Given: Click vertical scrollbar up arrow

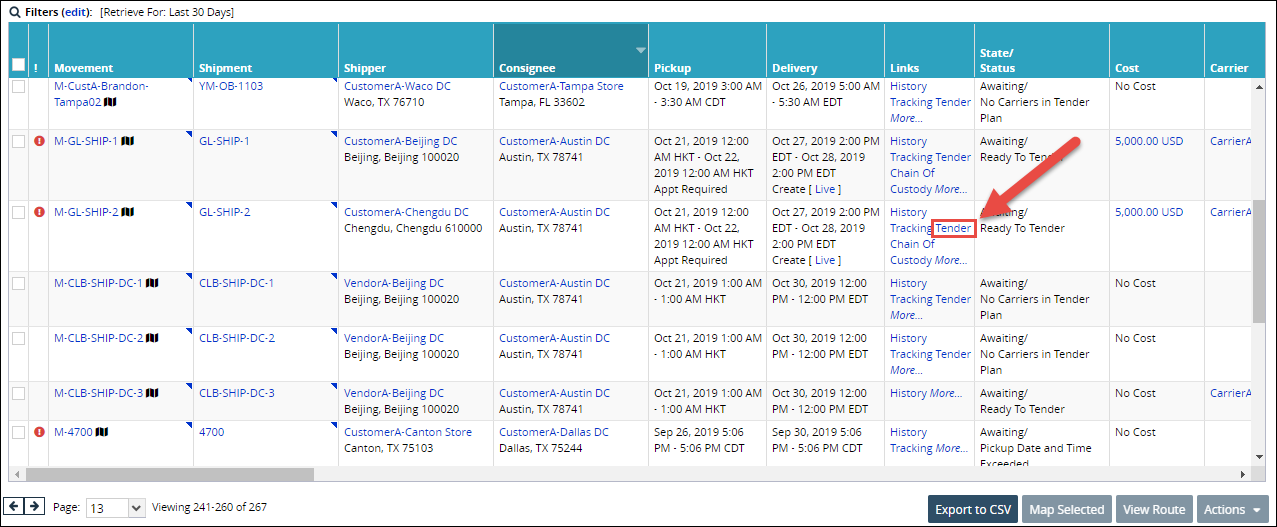Looking at the screenshot, I should coord(1258,85).
